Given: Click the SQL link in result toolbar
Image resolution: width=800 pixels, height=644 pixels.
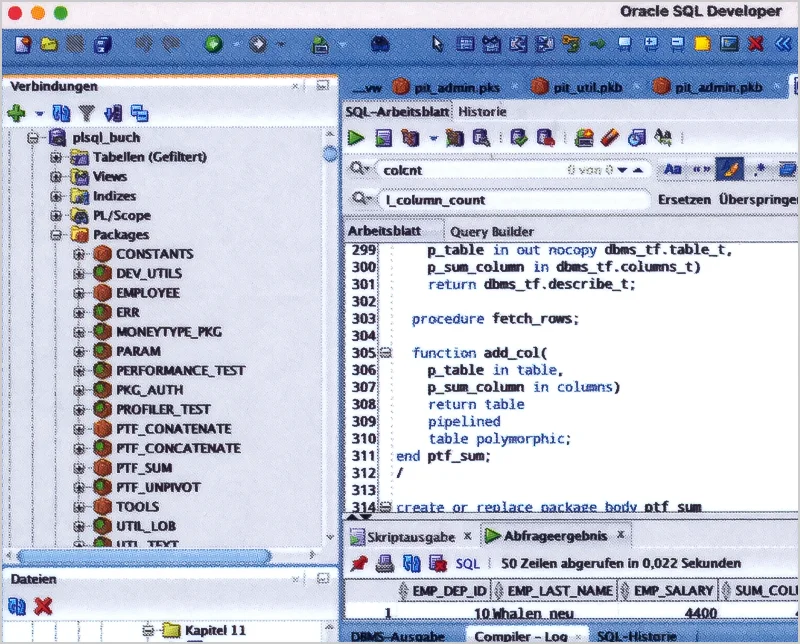Looking at the screenshot, I should 467,563.
